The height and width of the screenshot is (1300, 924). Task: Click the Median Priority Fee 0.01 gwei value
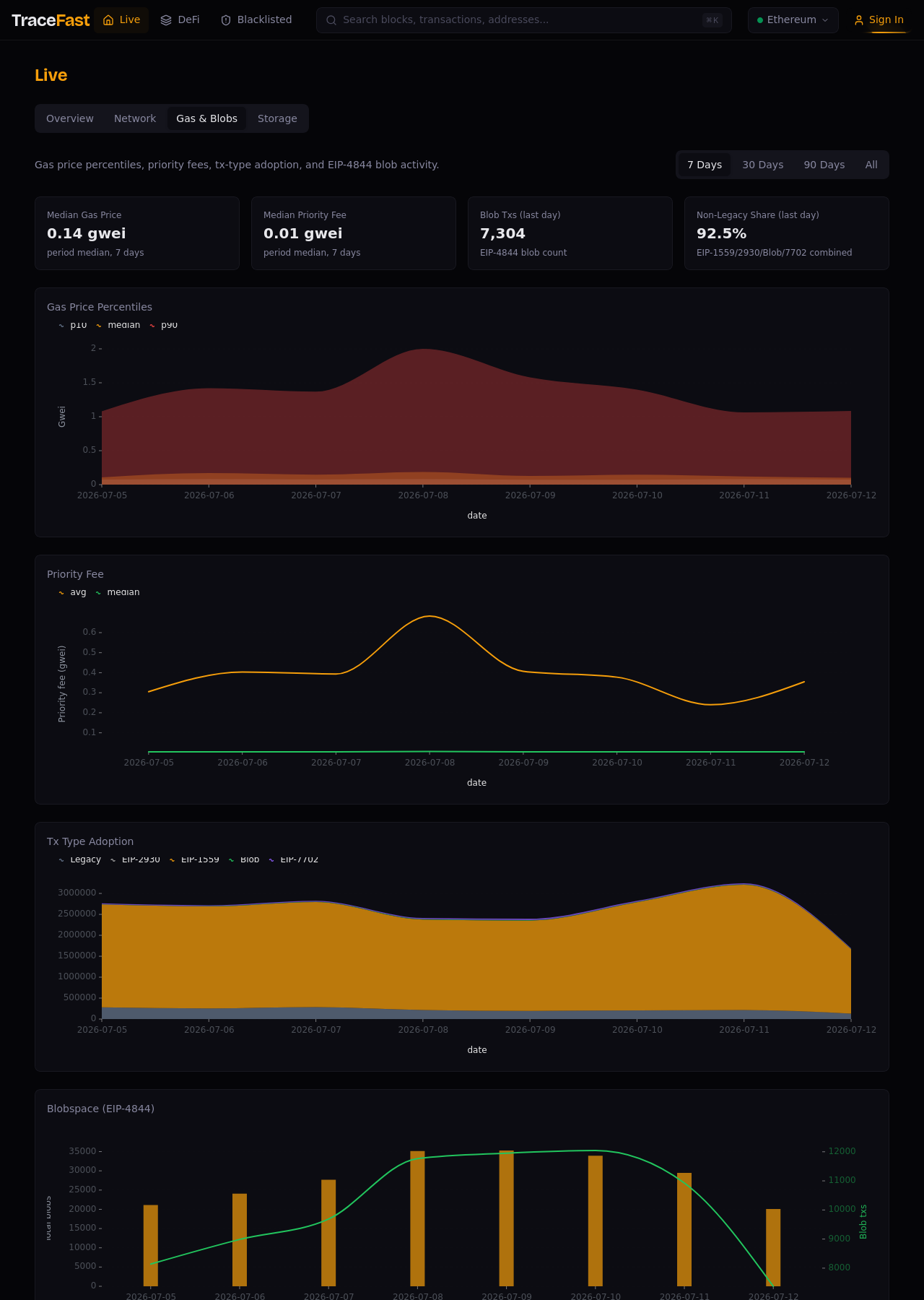pos(303,233)
